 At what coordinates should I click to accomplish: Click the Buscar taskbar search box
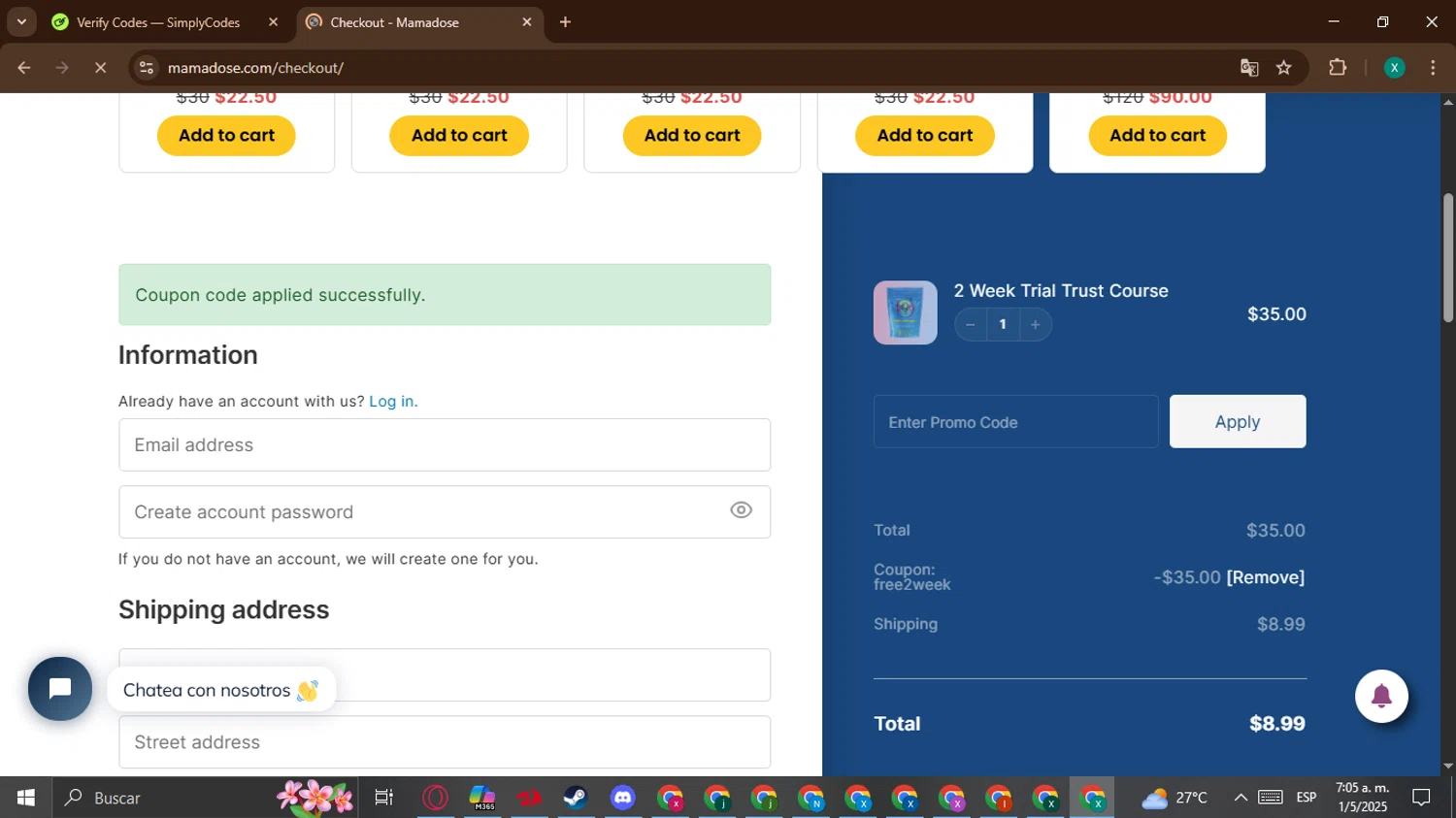click(x=204, y=798)
